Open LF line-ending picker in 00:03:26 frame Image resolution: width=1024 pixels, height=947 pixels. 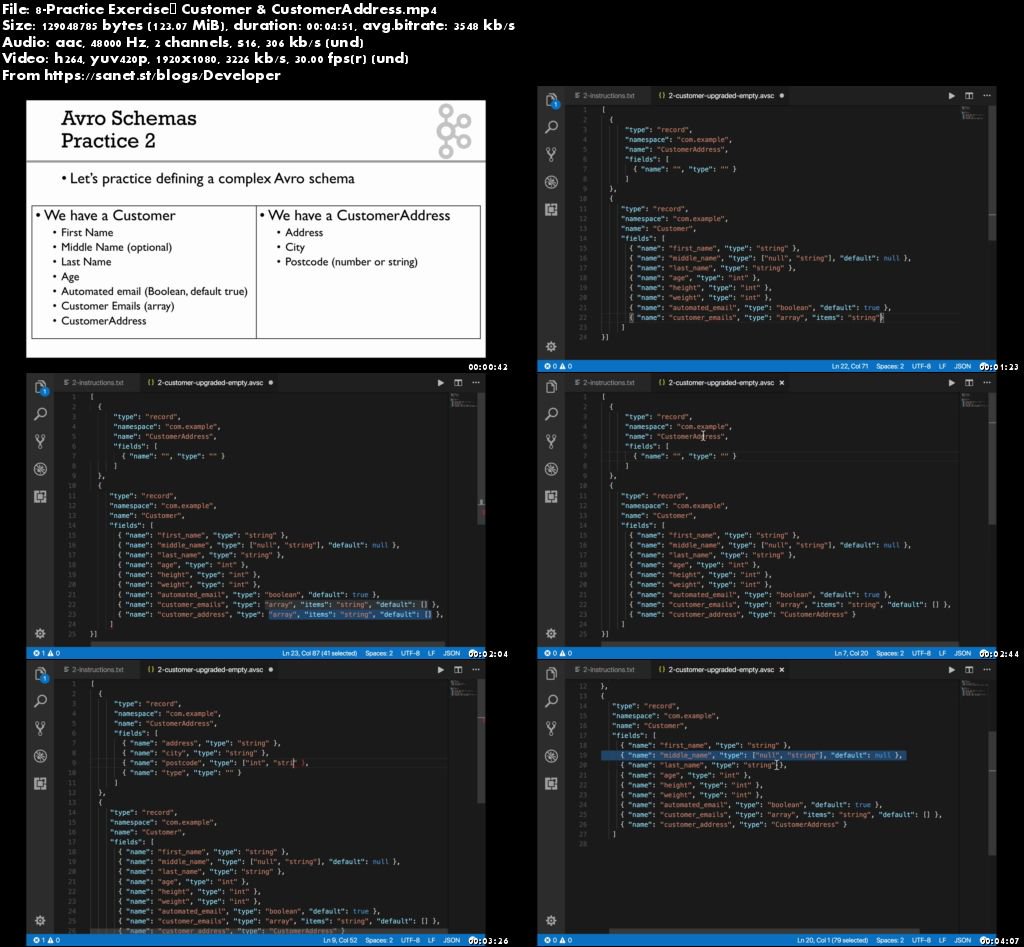point(431,940)
